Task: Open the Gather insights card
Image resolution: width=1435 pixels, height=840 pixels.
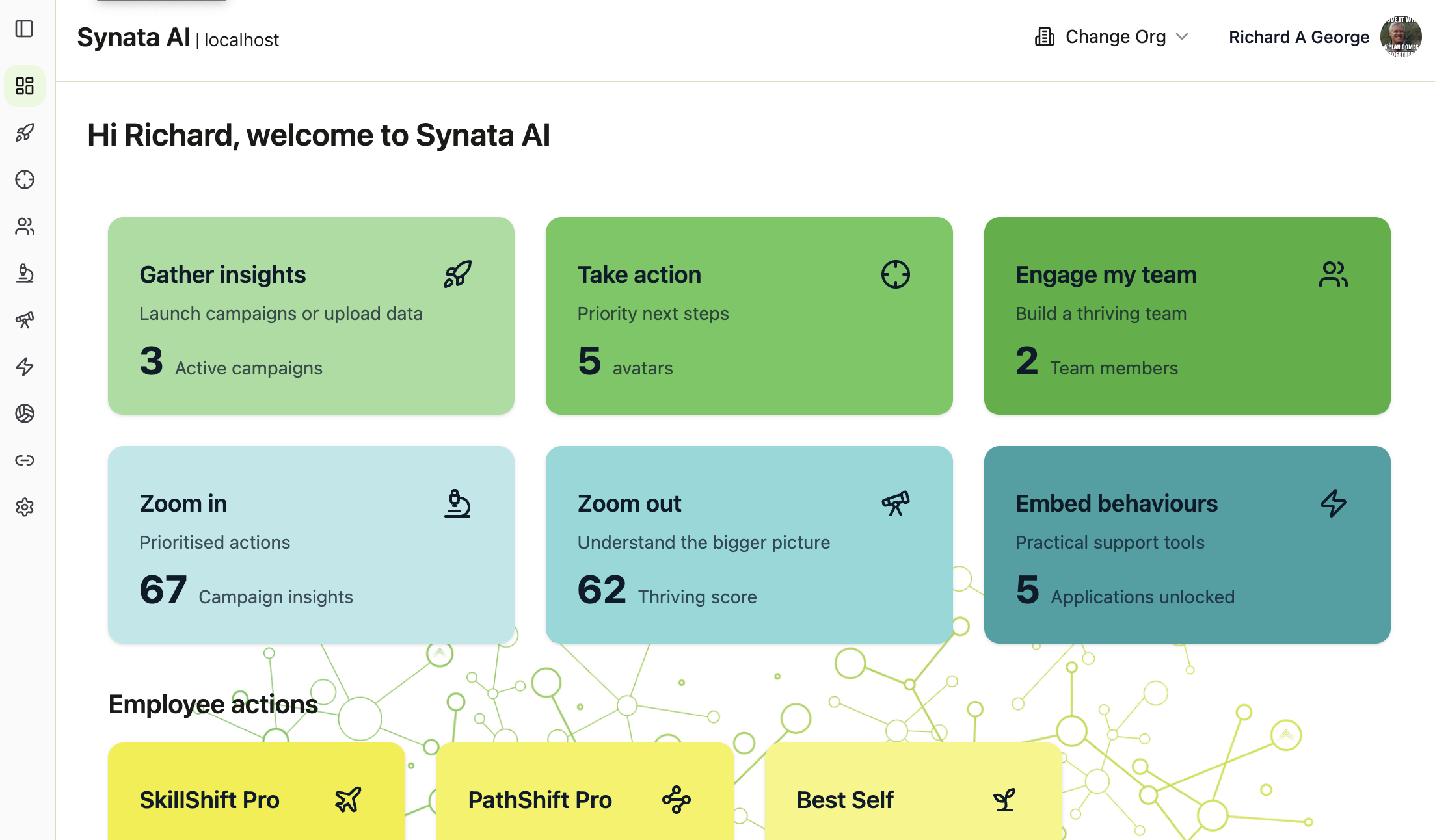Action: click(x=311, y=316)
